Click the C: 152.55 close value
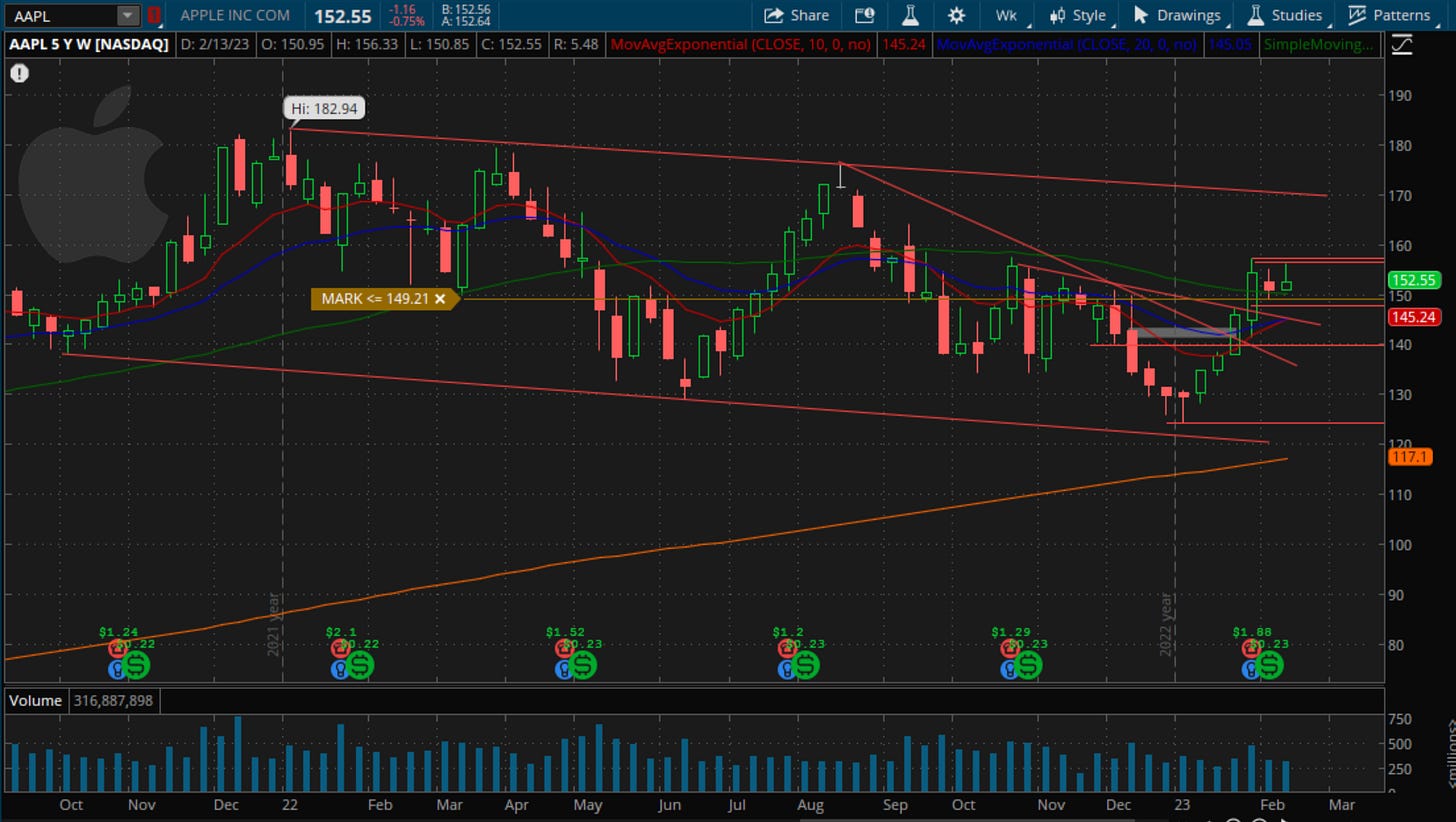Viewport: 1456px width, 822px height. (512, 44)
